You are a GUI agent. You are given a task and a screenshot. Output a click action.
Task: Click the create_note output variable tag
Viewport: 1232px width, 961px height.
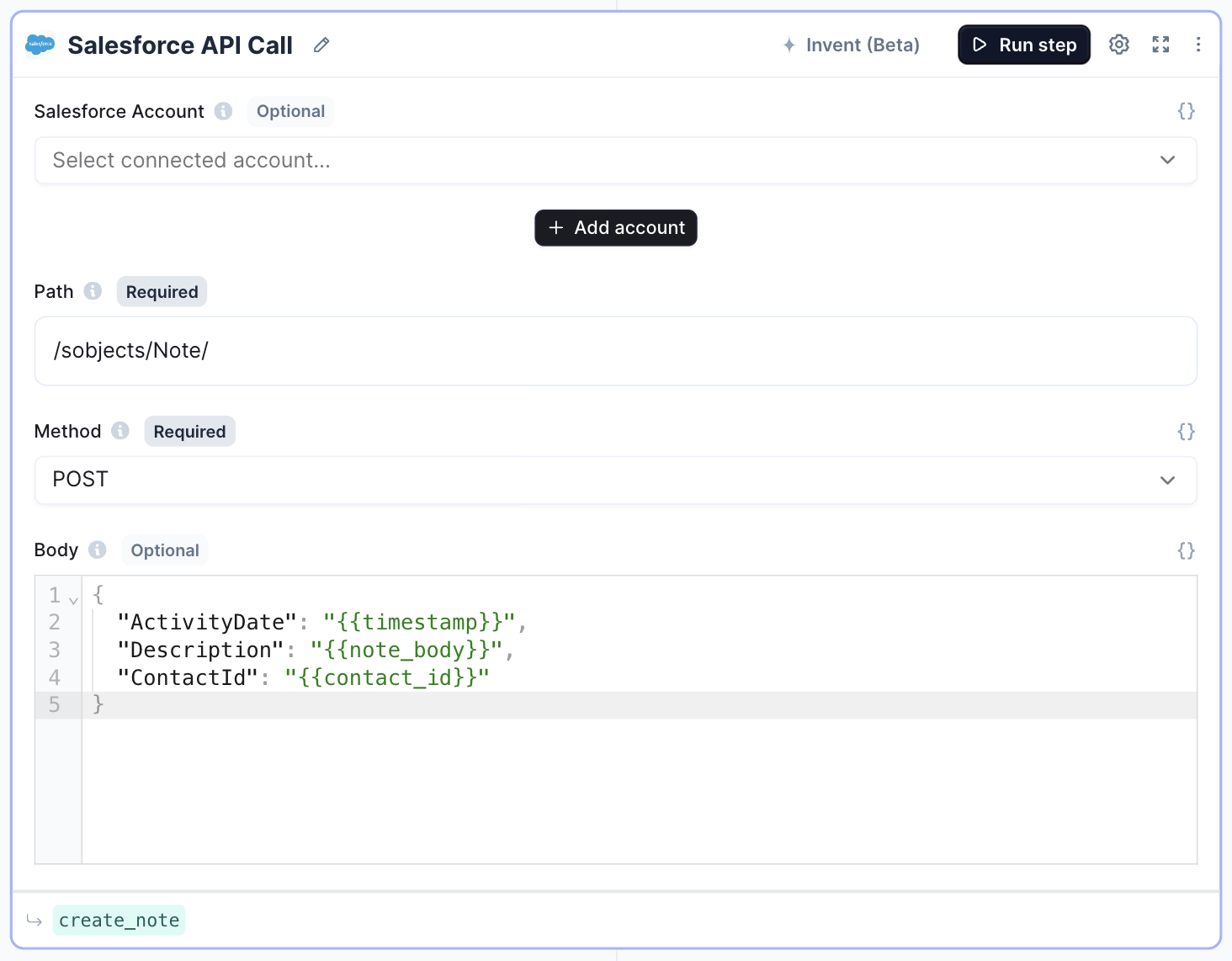[119, 920]
